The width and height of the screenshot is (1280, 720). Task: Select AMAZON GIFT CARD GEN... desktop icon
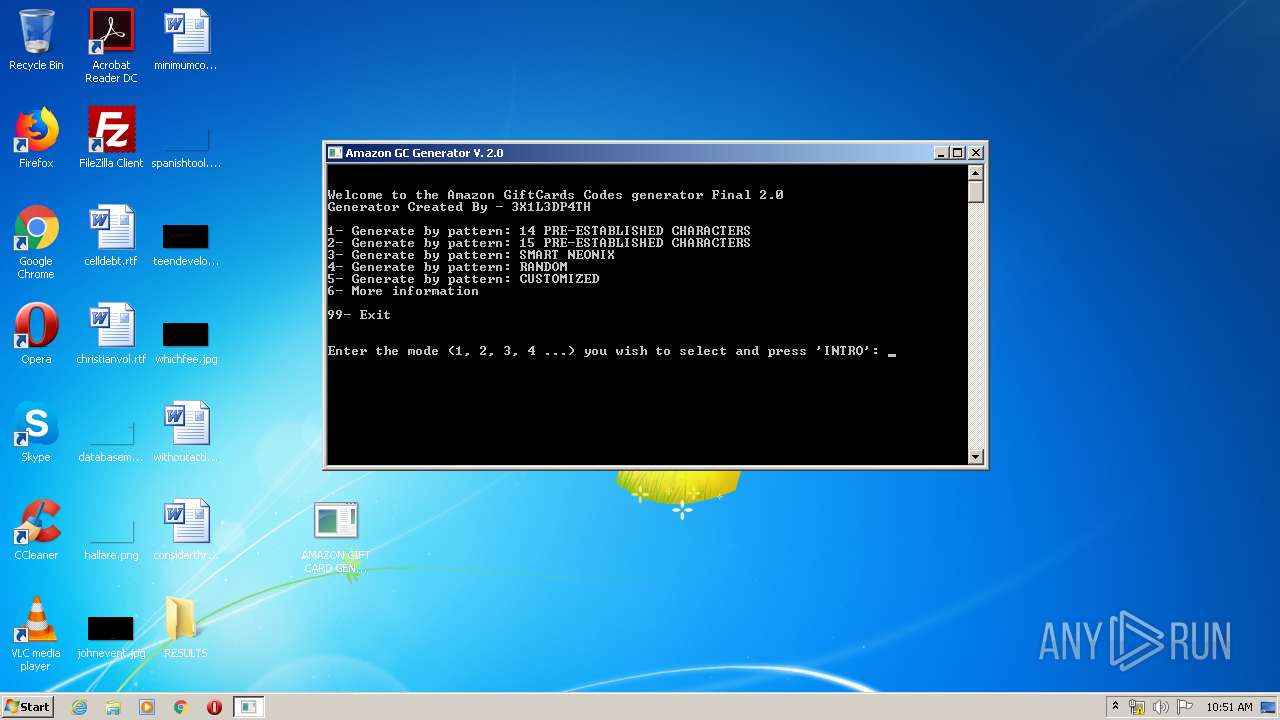pos(336,537)
